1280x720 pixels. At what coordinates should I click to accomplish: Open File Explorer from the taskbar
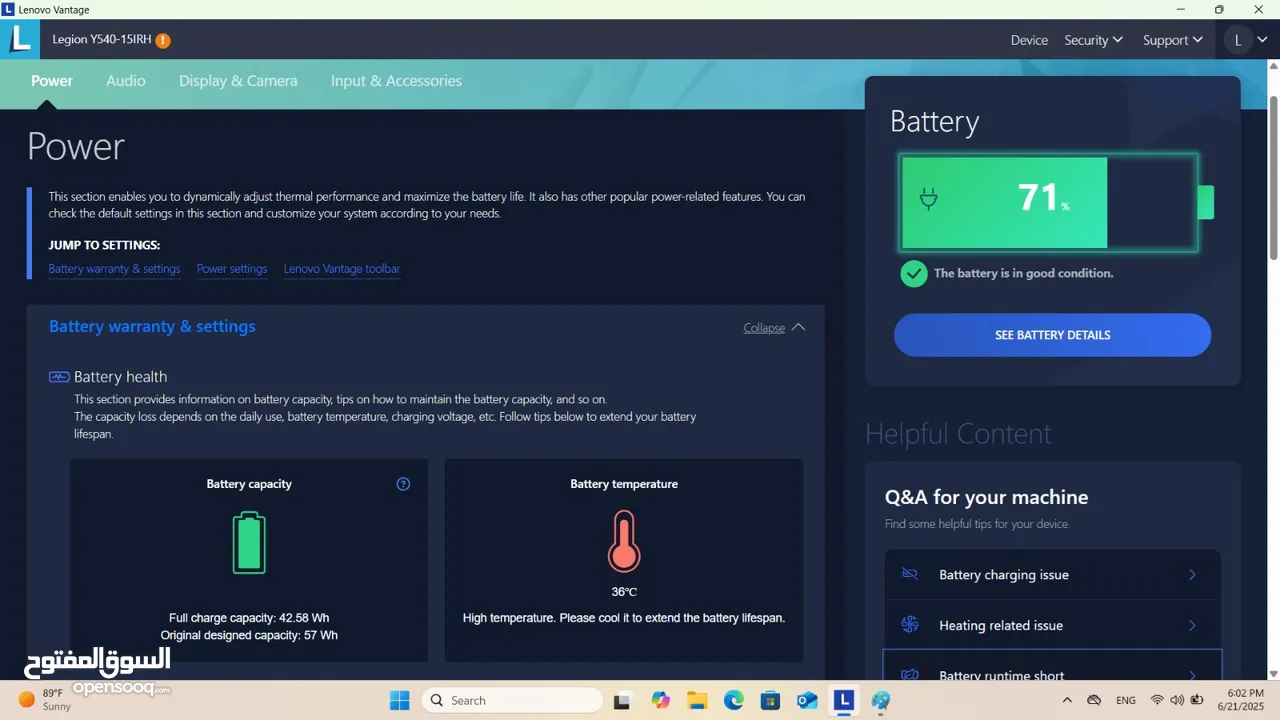pyautogui.click(x=697, y=700)
